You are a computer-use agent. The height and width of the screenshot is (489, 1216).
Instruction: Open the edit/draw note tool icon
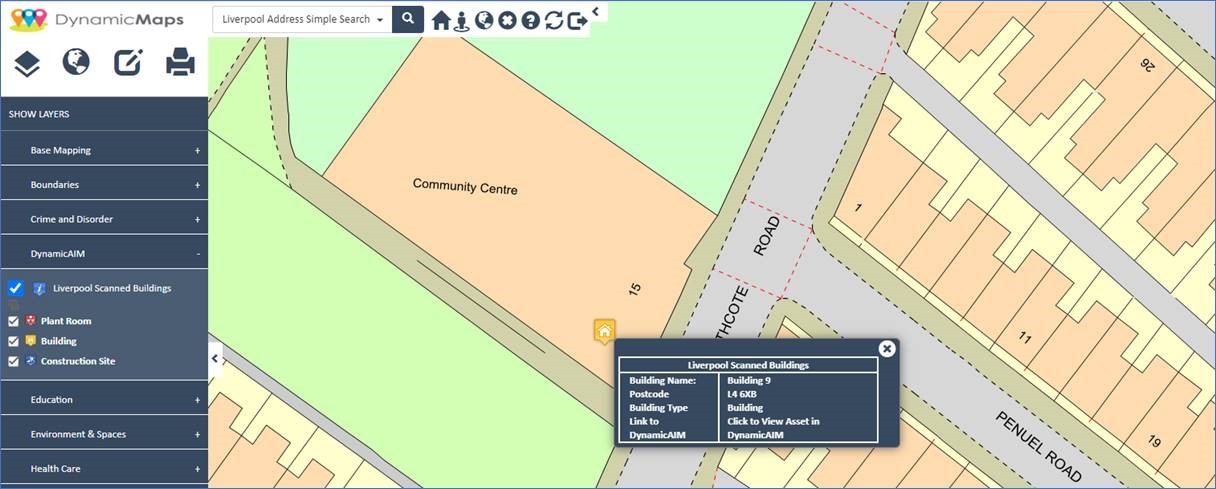pos(128,63)
